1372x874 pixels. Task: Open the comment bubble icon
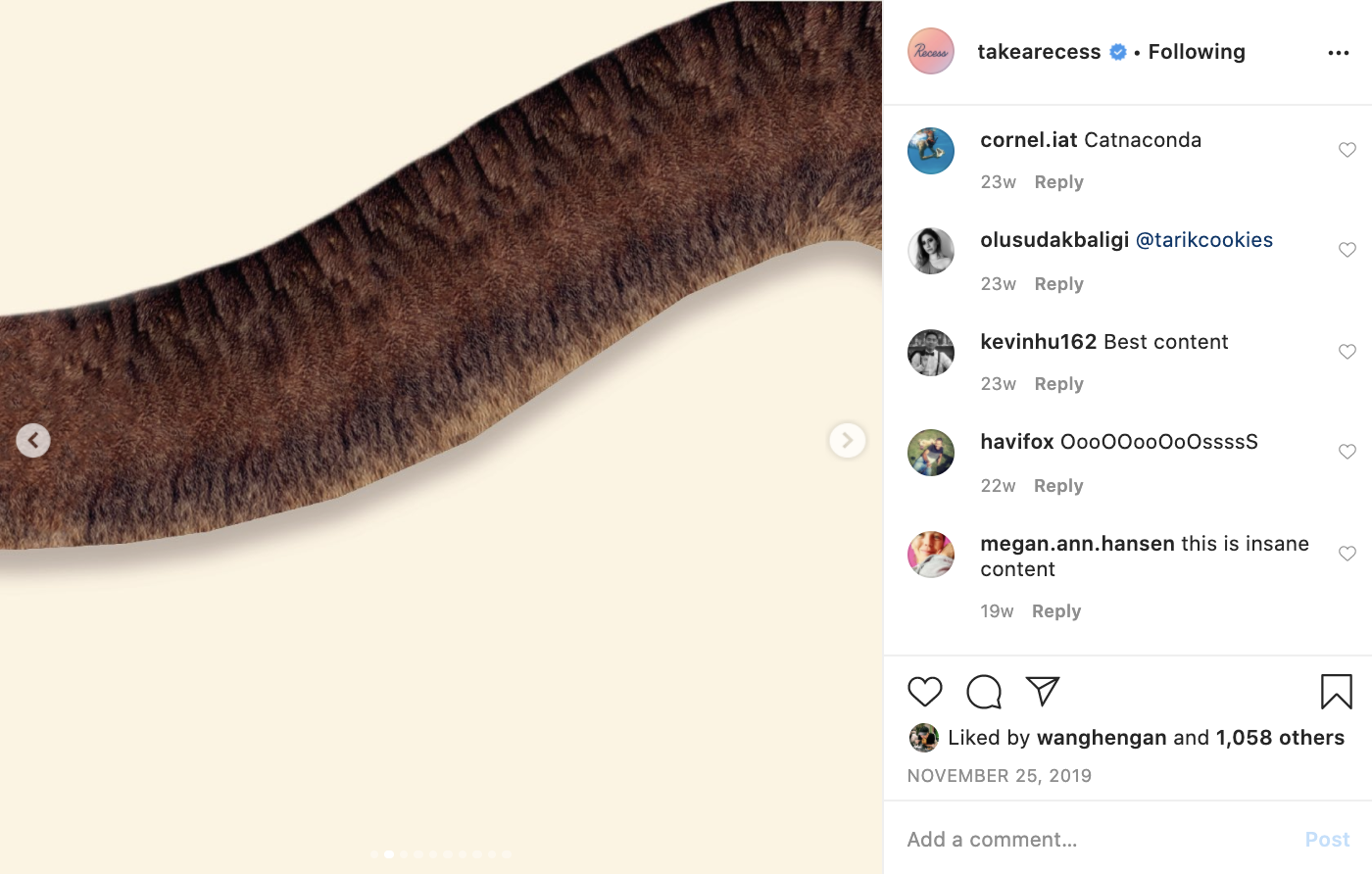tap(983, 692)
